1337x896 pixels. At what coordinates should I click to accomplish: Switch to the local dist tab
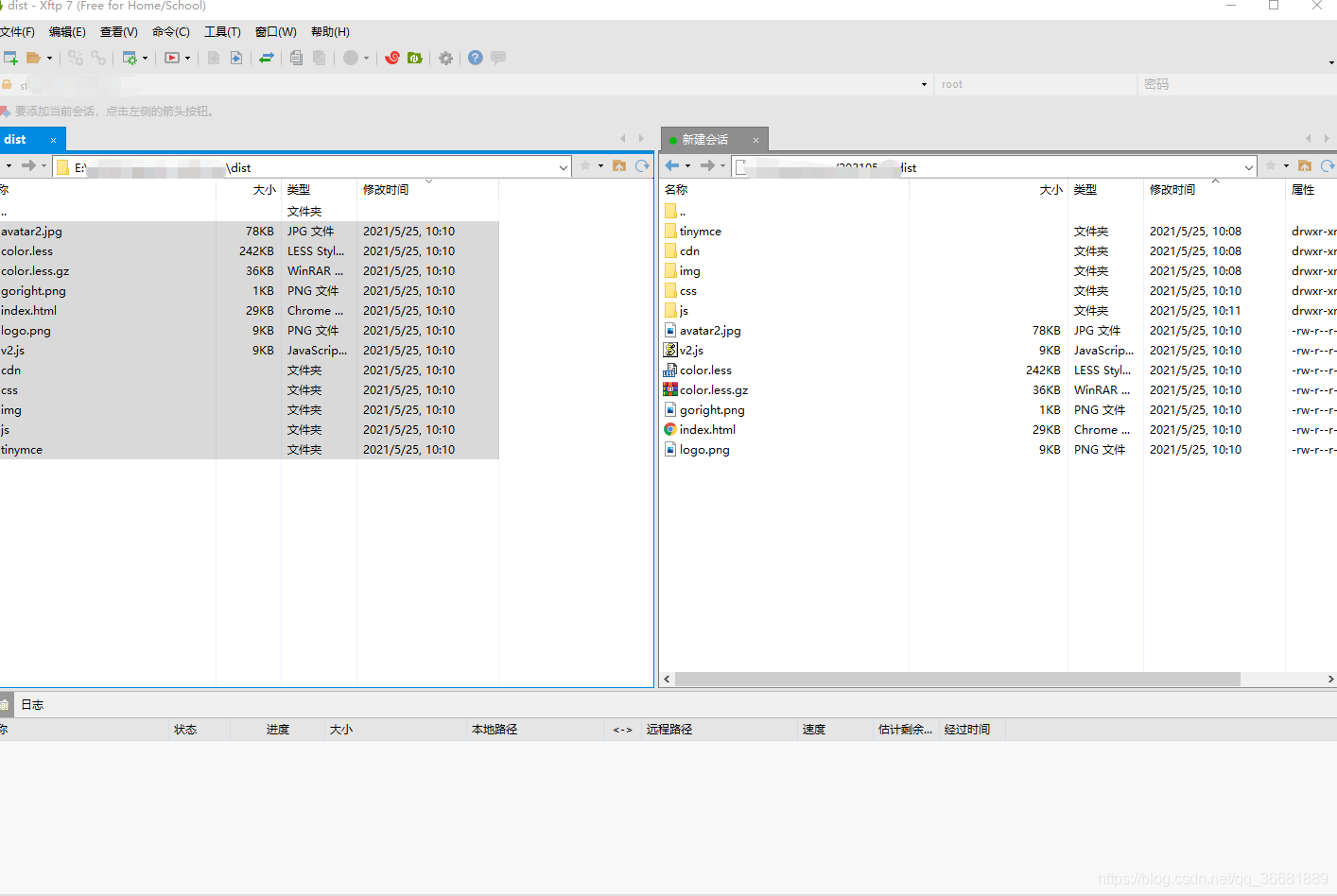[x=15, y=140]
